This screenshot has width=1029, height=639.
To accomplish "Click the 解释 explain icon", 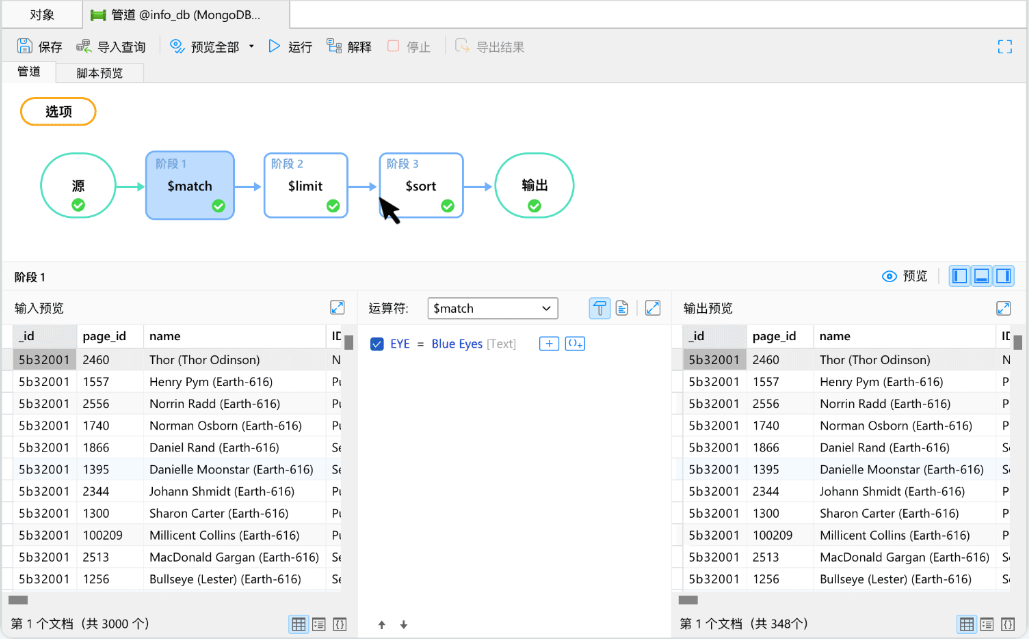I will [334, 46].
